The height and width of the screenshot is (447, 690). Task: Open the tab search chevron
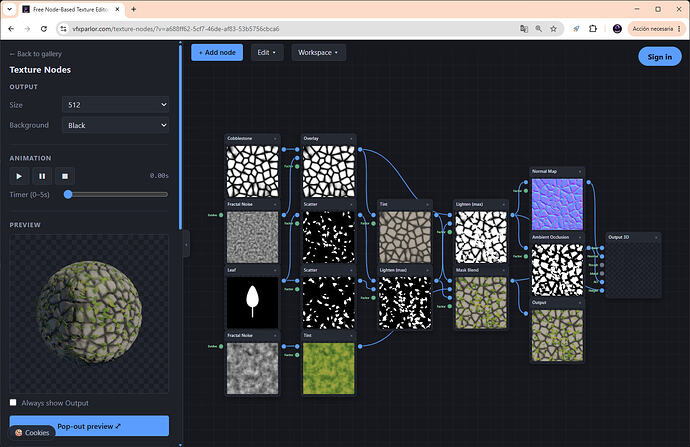[x=9, y=9]
